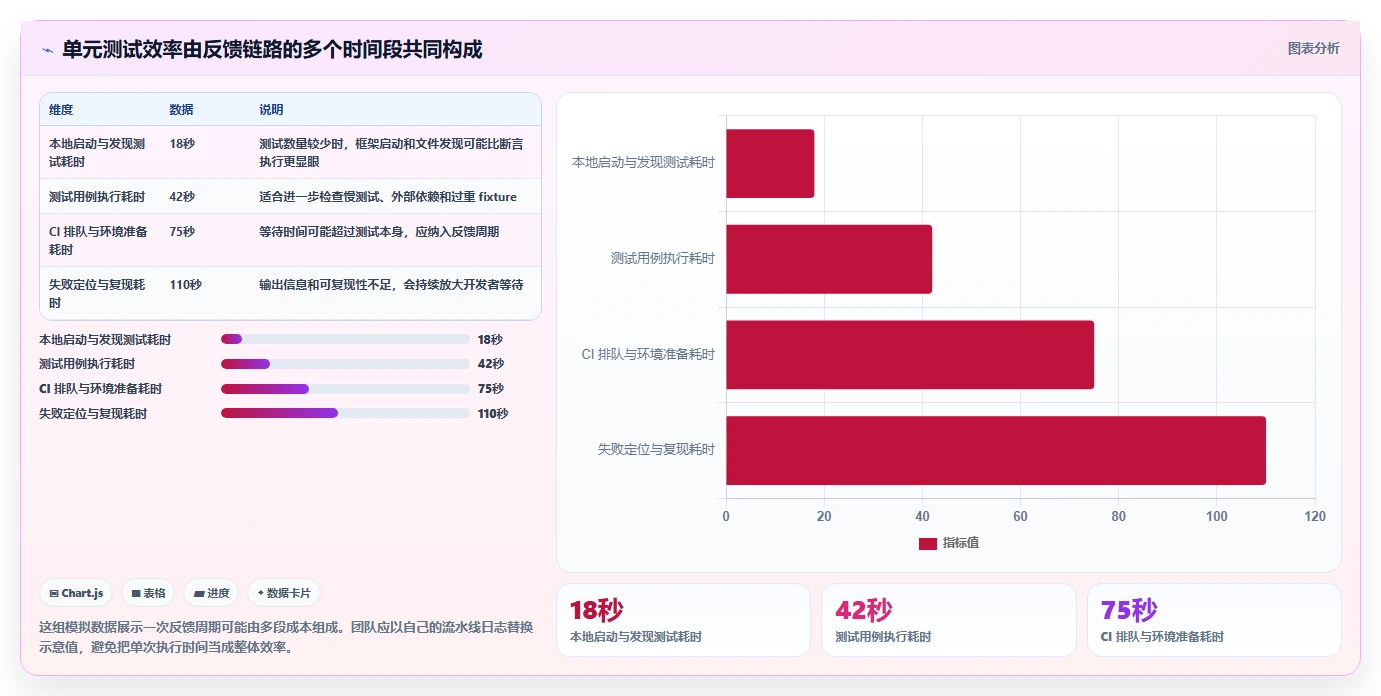Image resolution: width=1381 pixels, height=696 pixels.
Task: Click the 110秒 value beside progress bar
Action: [x=493, y=414]
